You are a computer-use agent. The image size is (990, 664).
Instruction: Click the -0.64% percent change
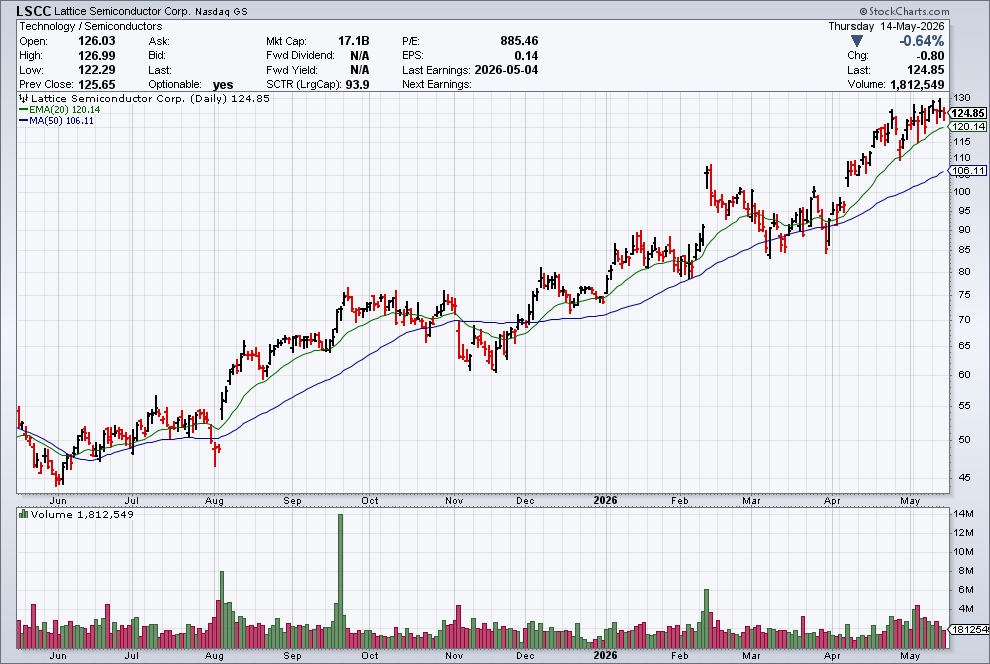pyautogui.click(x=922, y=41)
